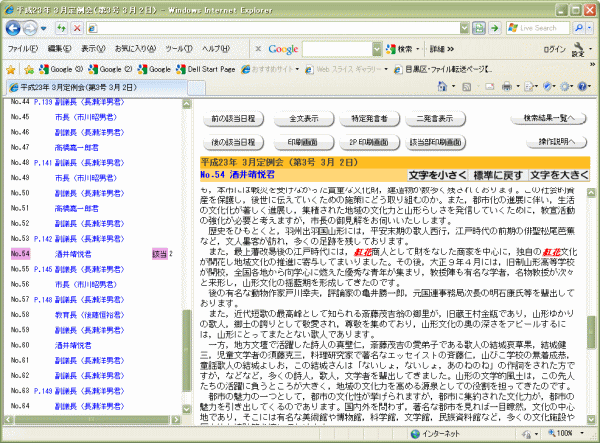
Task: Open the ヘルプ(H) menu
Action: tap(216, 49)
